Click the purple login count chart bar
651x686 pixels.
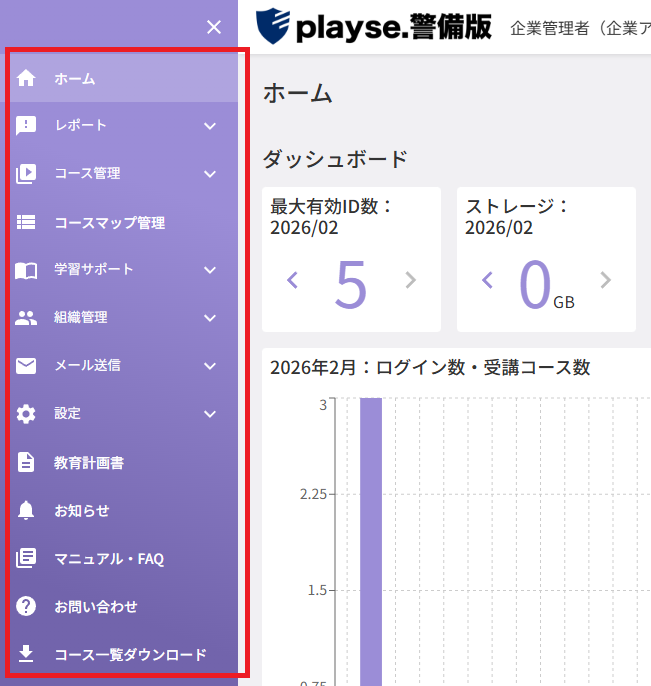371,542
